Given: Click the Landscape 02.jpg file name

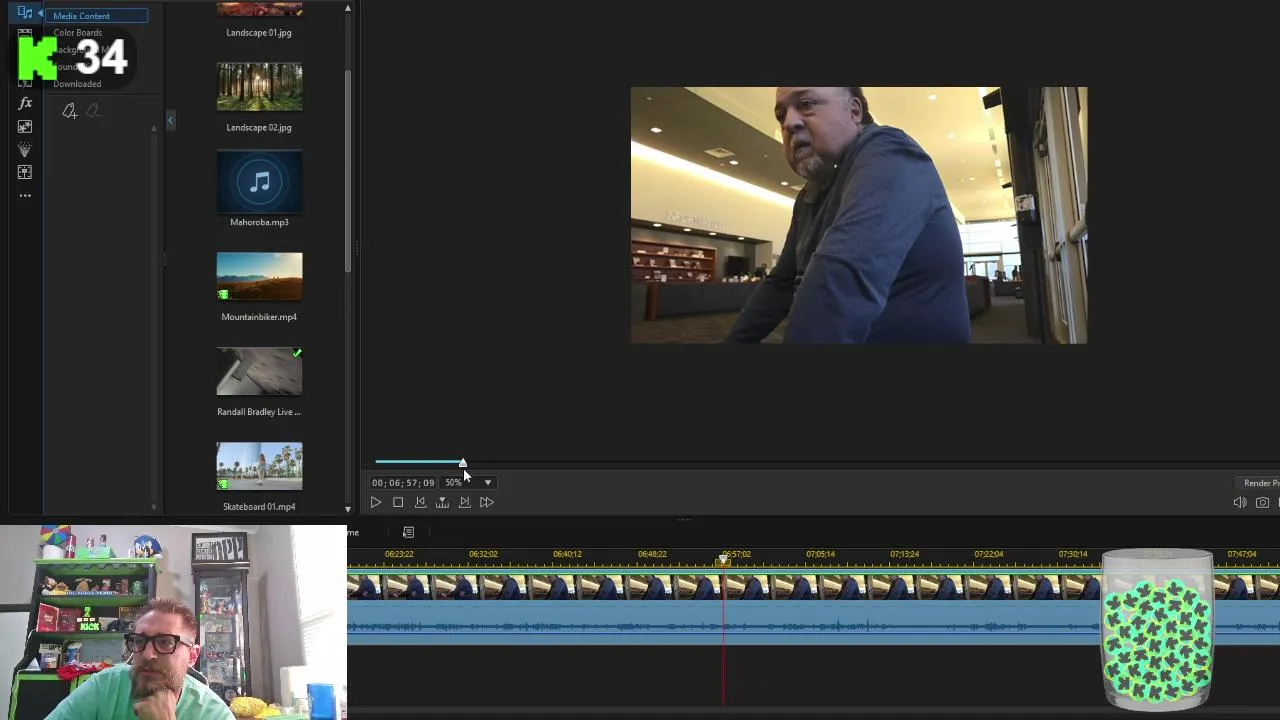Looking at the screenshot, I should (259, 128).
